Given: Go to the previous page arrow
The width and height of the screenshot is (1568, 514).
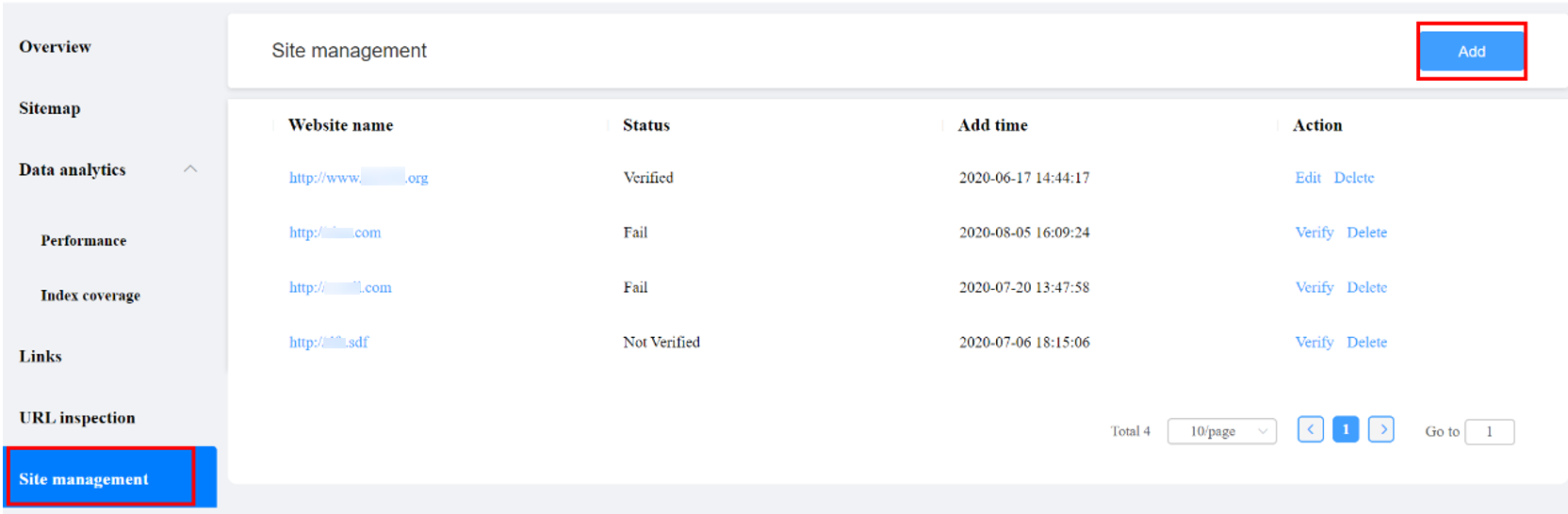Looking at the screenshot, I should pos(1310,429).
